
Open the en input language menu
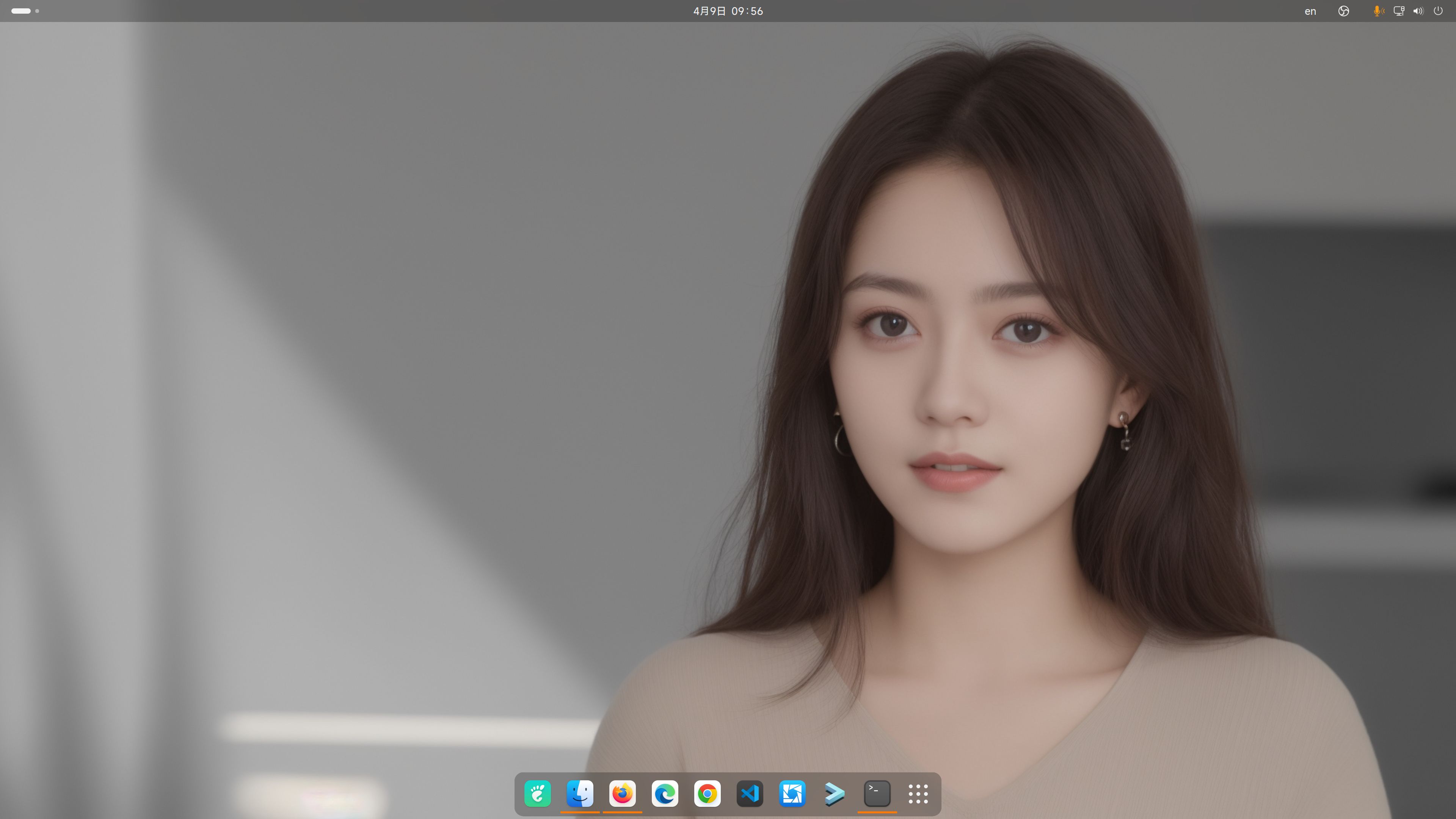pos(1310,11)
